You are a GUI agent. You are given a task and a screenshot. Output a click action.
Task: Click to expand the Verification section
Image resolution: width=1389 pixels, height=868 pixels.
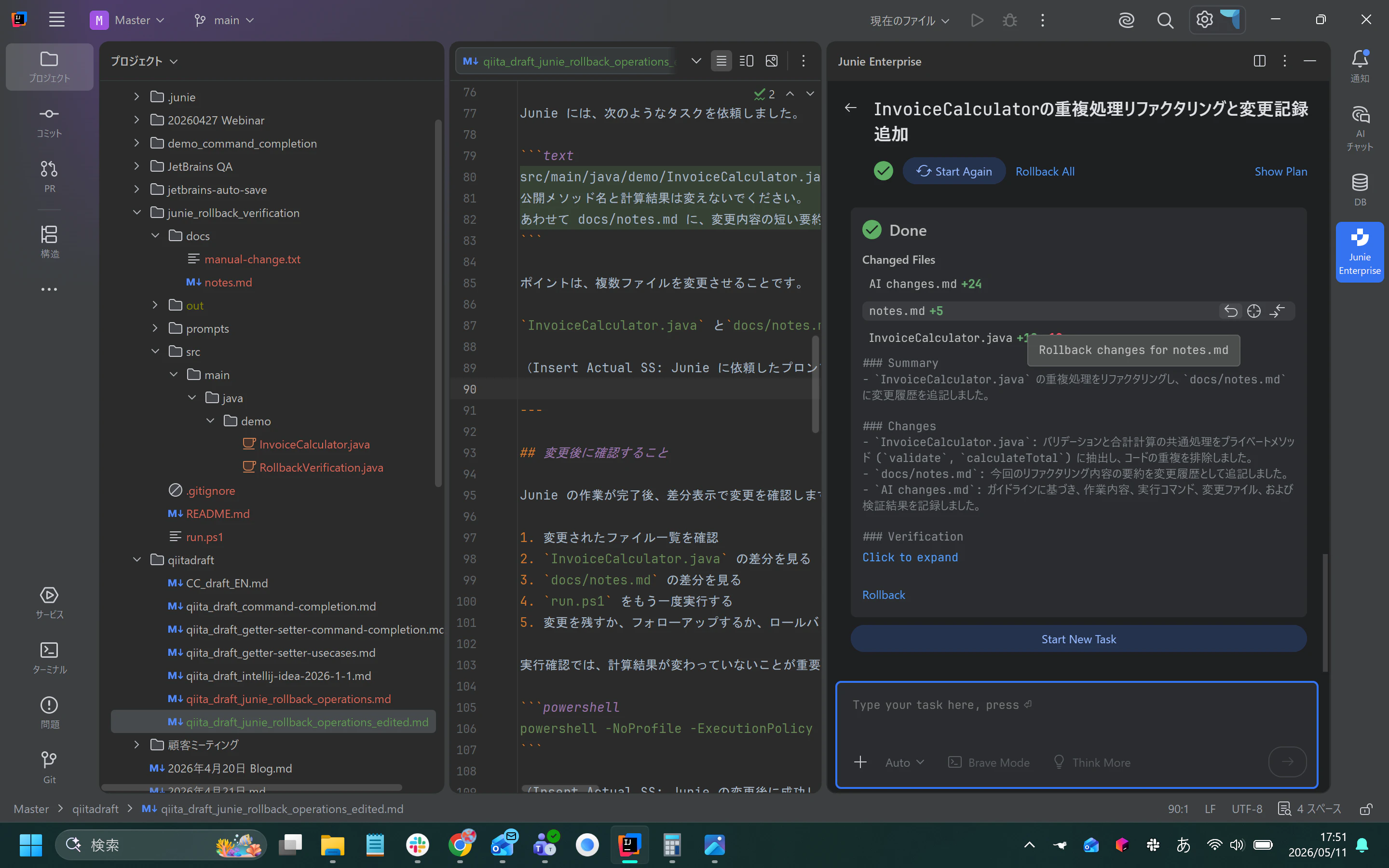tap(910, 557)
